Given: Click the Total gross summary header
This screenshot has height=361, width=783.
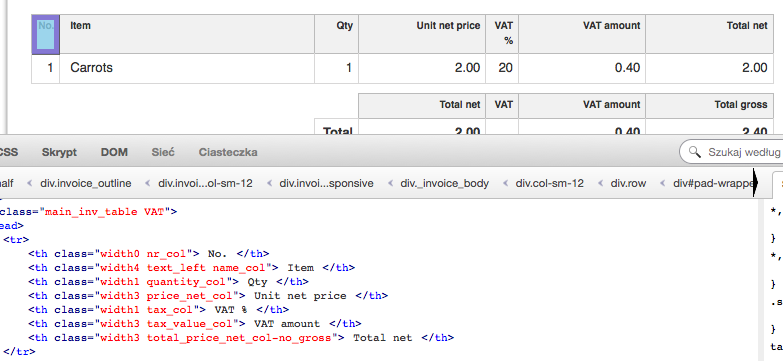Looking at the screenshot, I should (710, 105).
